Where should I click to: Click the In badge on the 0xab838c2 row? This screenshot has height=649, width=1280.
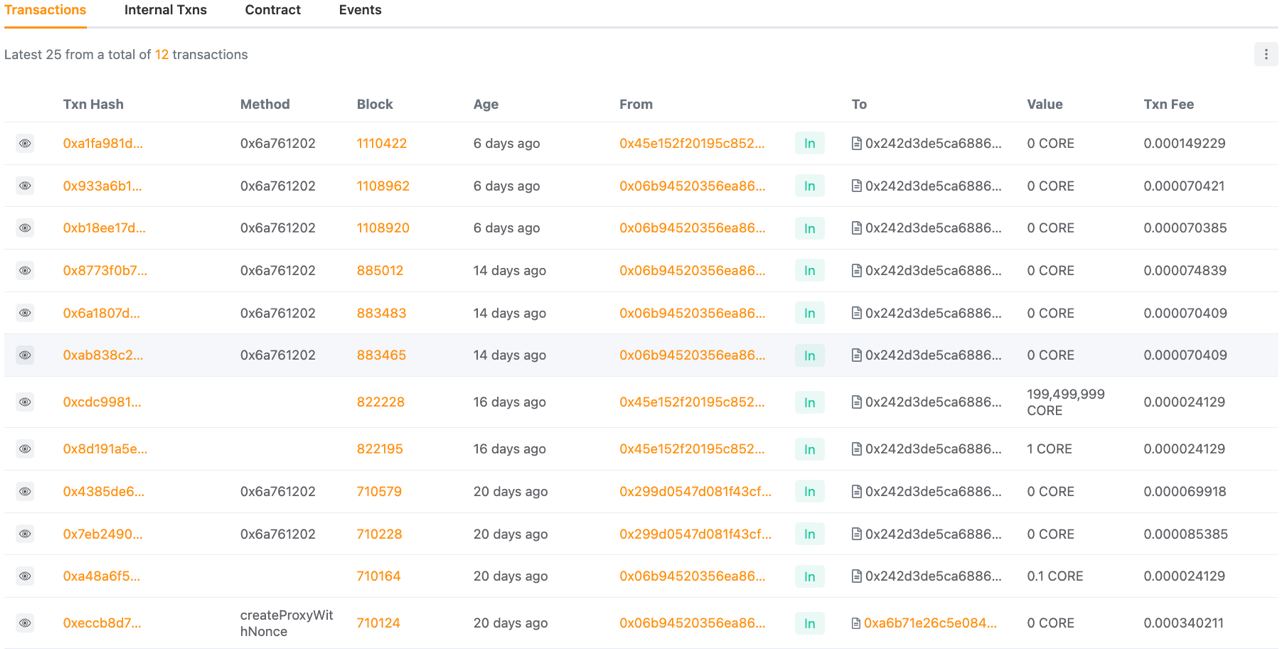(809, 356)
